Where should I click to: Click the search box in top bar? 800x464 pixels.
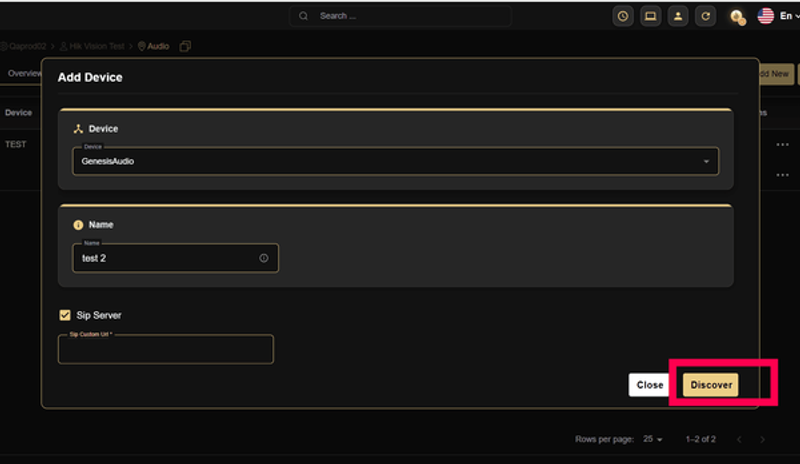coord(401,16)
